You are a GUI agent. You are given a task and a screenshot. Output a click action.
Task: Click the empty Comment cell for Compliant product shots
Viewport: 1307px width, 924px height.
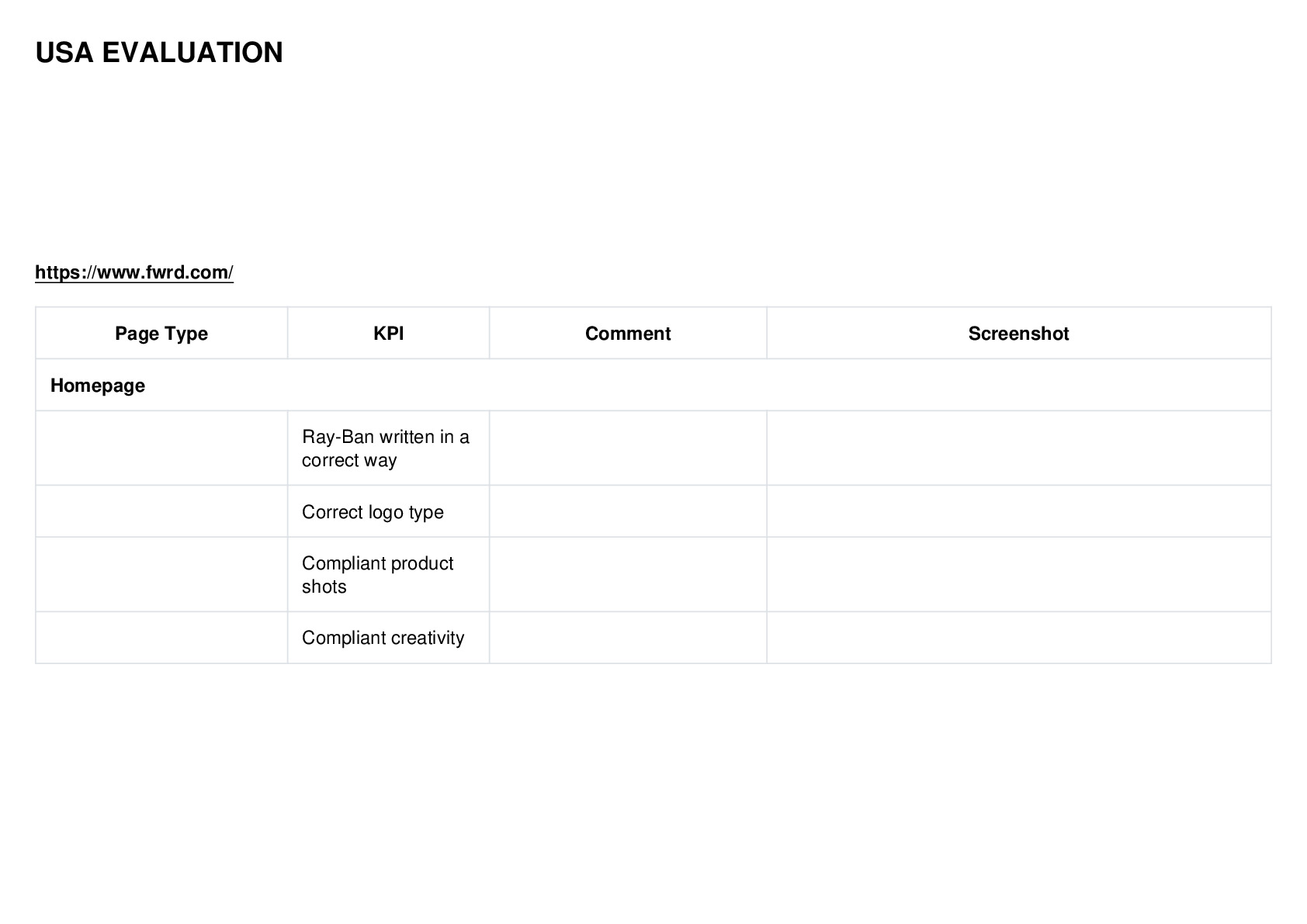[x=628, y=574]
